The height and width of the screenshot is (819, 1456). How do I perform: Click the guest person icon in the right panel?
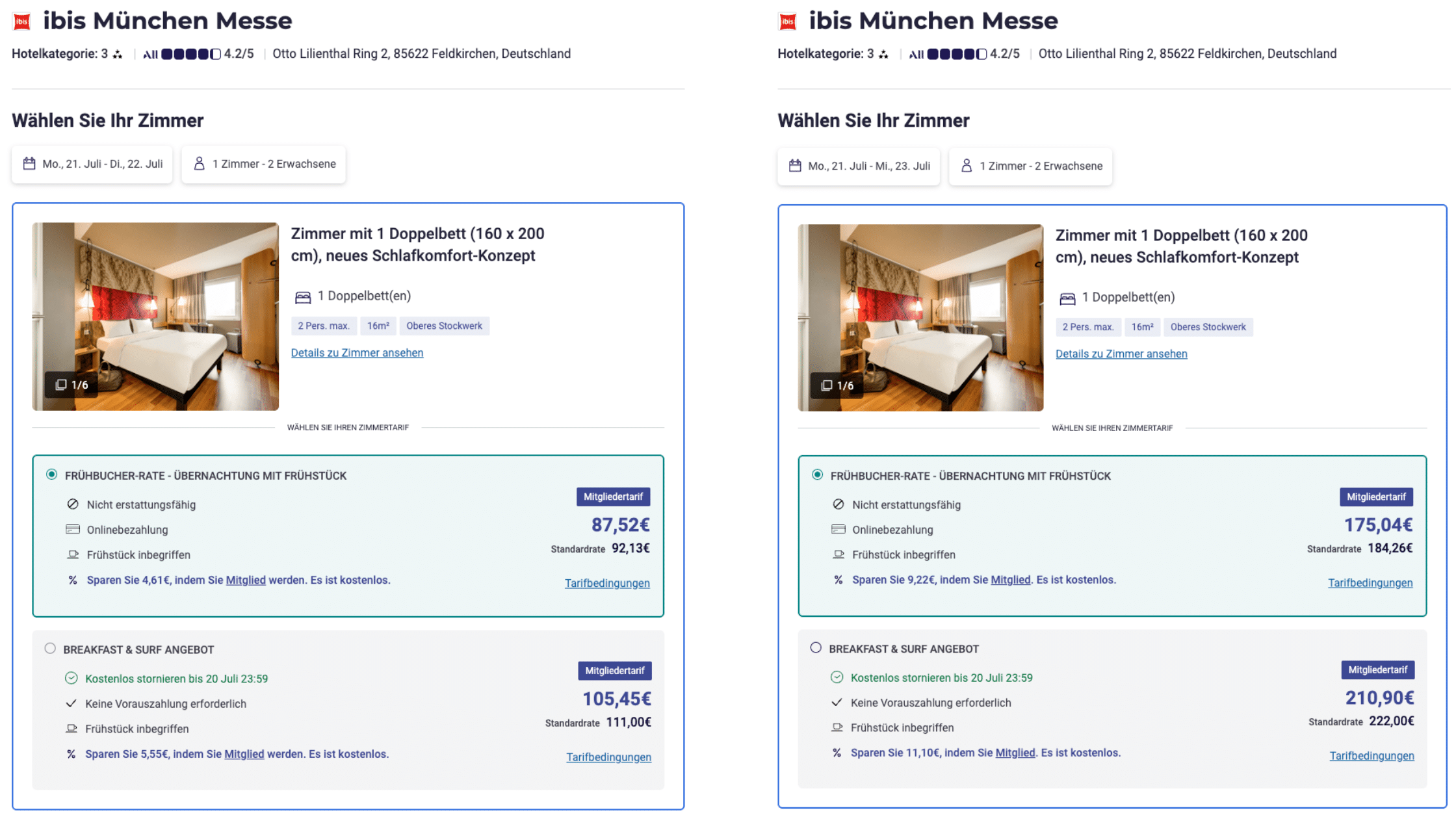coord(967,165)
